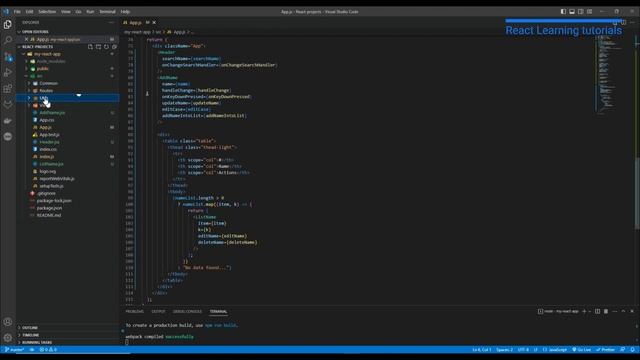
Task: Open the notifications bell in status bar
Action: click(x=632, y=350)
